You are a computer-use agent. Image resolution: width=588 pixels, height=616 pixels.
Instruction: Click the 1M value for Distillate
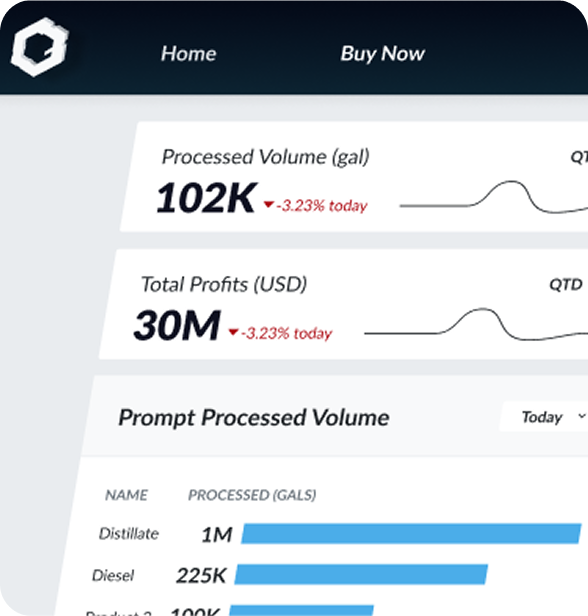coord(216,535)
